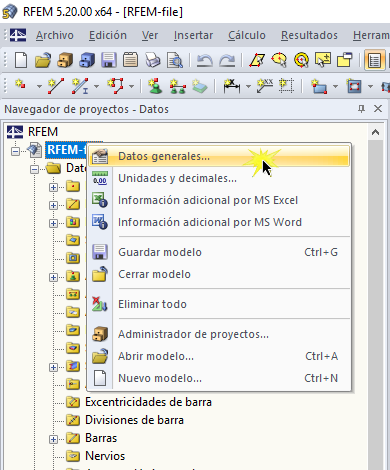Click the add-to-selection cursor icon
Viewport: 390px width, 470px height.
coord(323,60)
